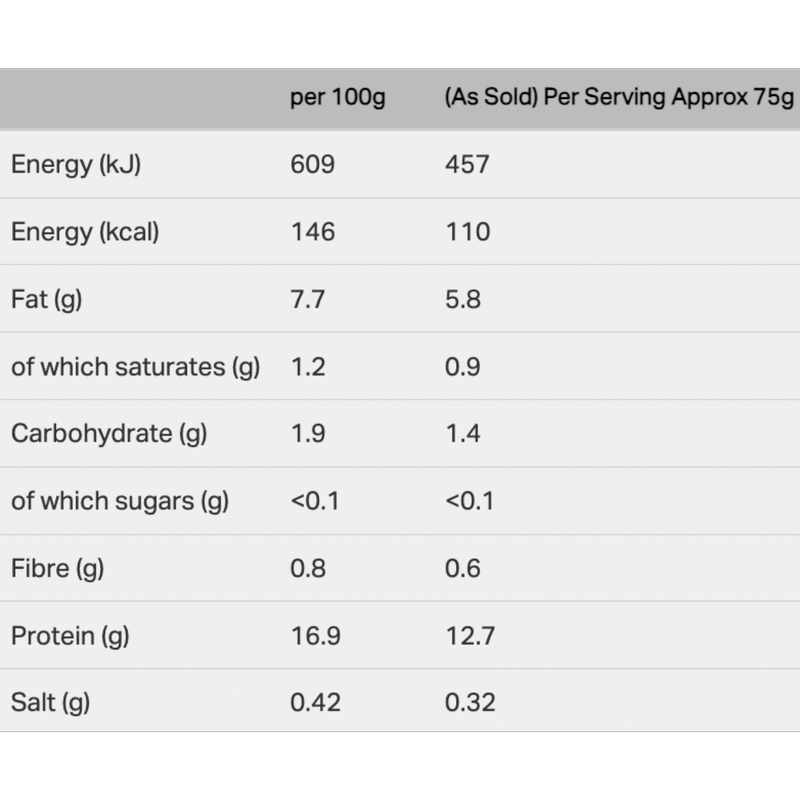800x800 pixels.
Task: Select the 1.9 carbohydrate per 100g value
Action: 307,434
